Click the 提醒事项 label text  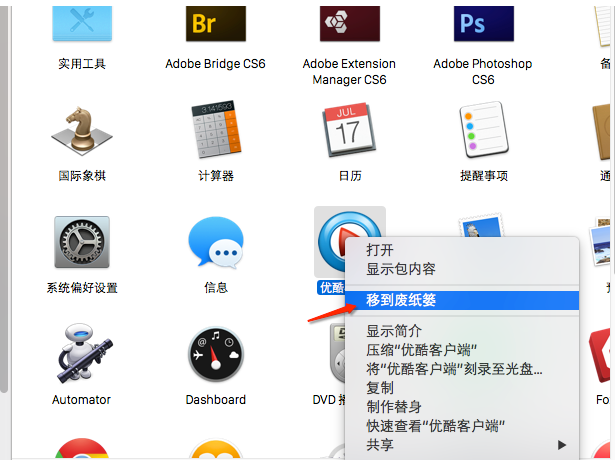484,176
